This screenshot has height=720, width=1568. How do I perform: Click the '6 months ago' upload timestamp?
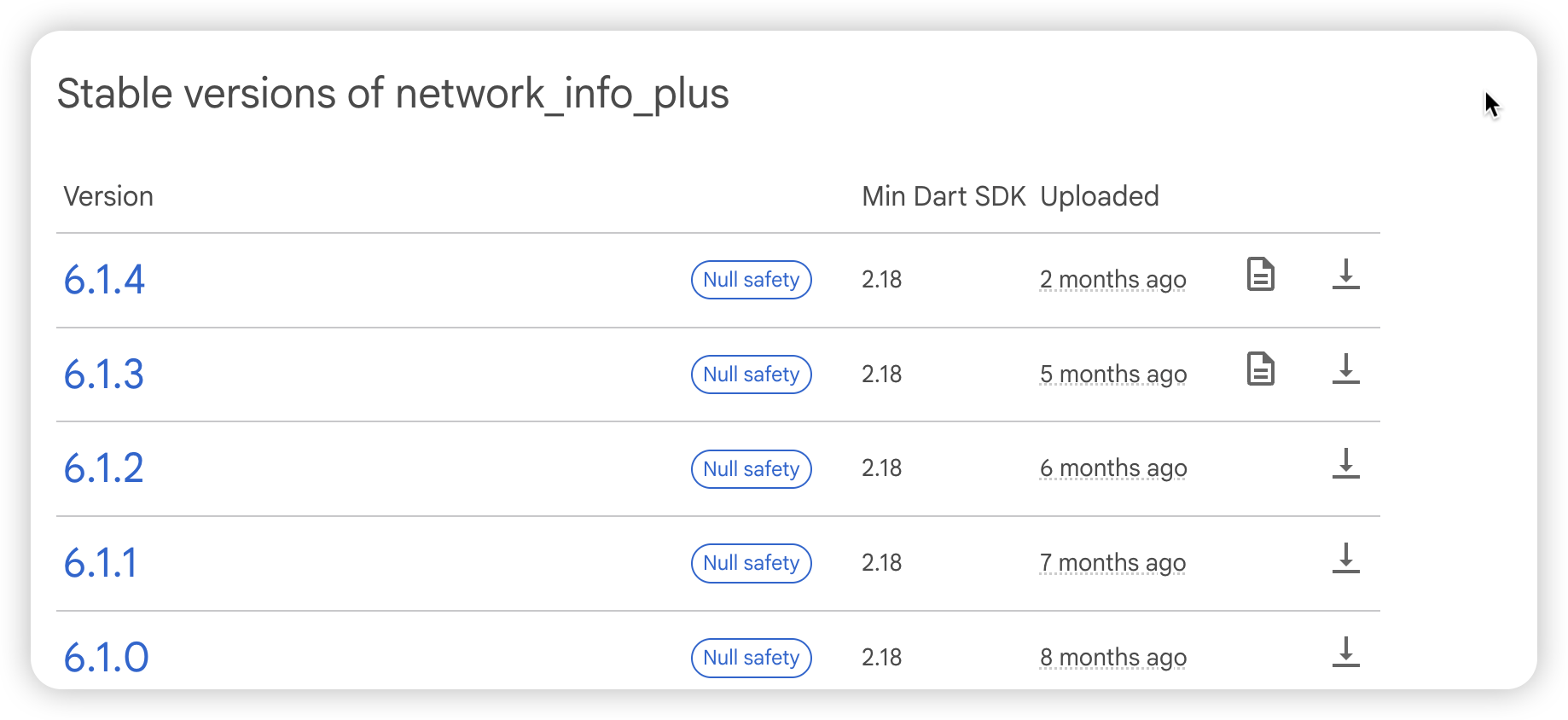click(x=1113, y=468)
